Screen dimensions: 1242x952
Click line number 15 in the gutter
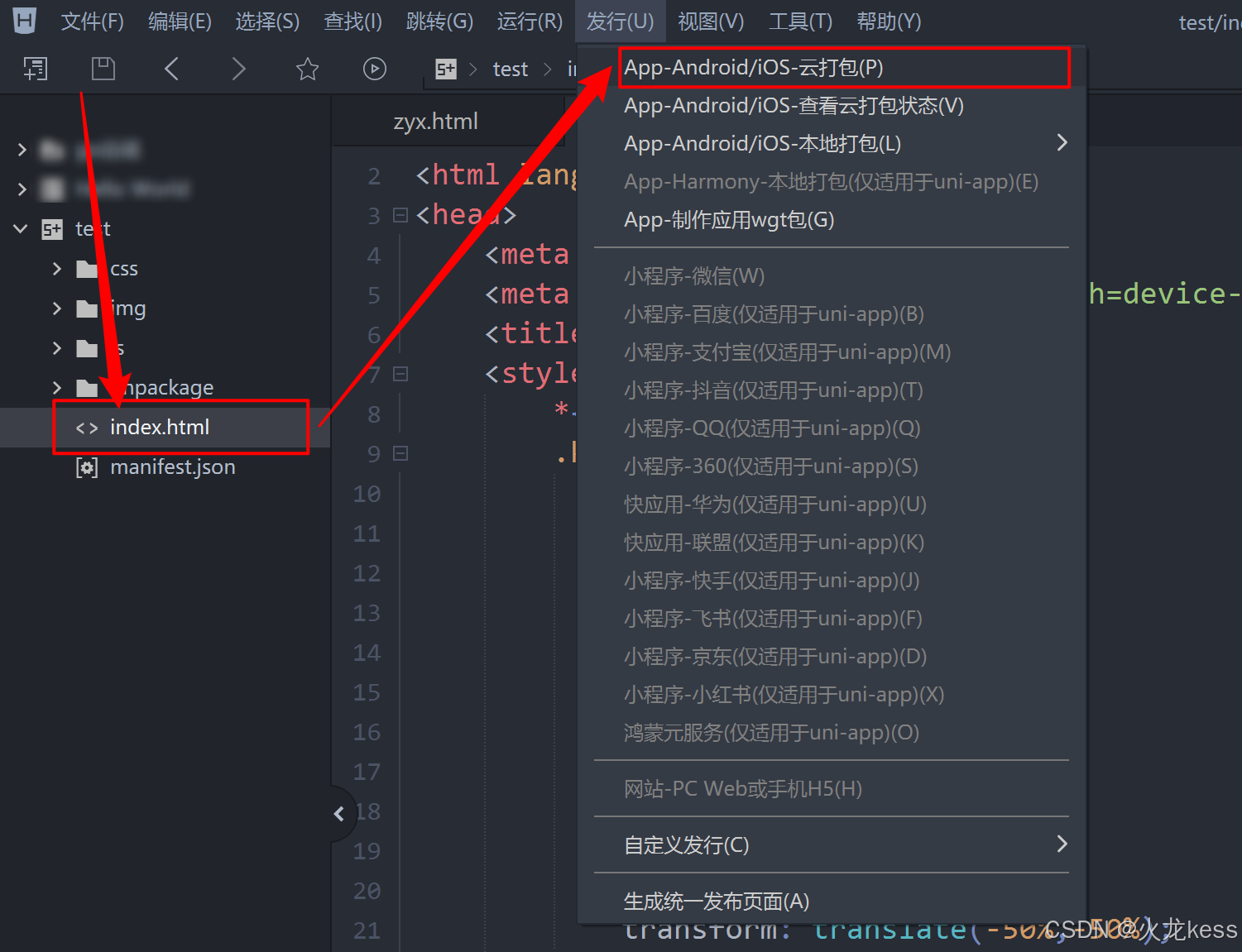tap(367, 692)
